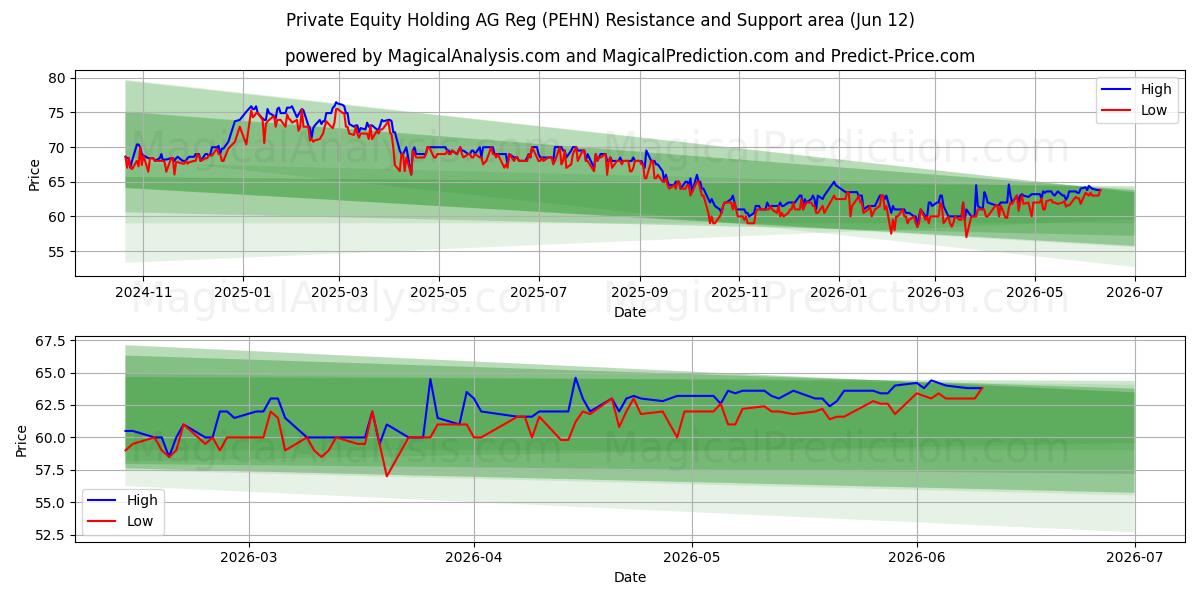Click the blue line swatch in top legend

point(1117,90)
